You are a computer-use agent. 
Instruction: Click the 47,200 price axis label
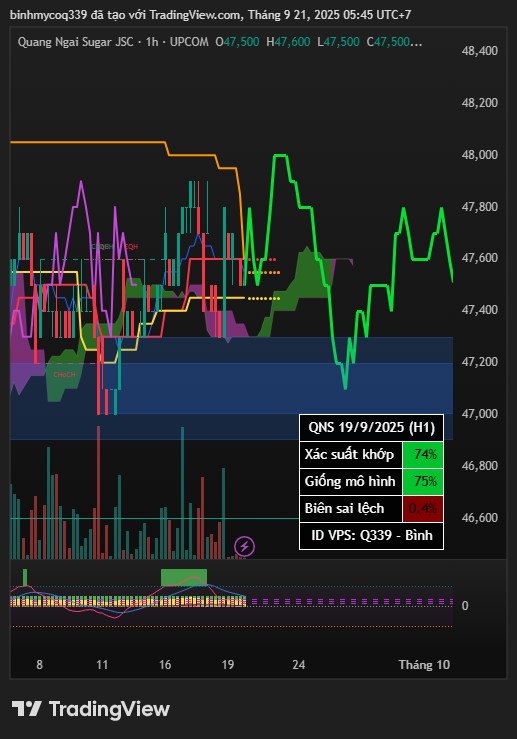coord(479,361)
